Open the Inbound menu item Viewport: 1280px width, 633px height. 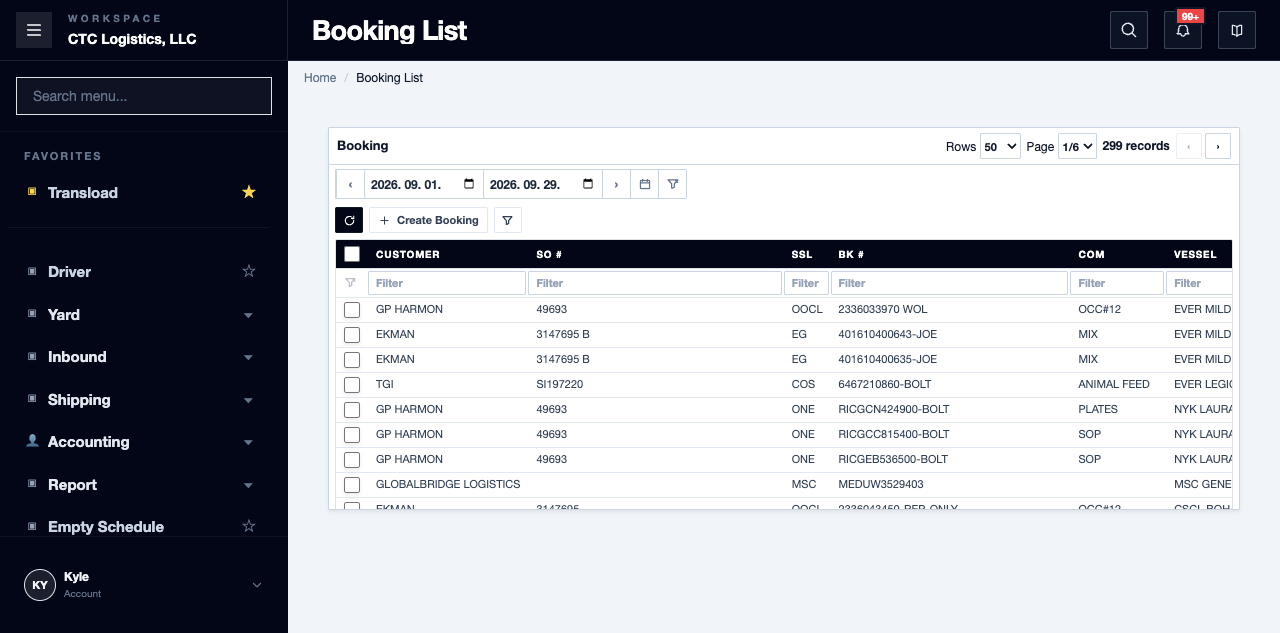77,356
